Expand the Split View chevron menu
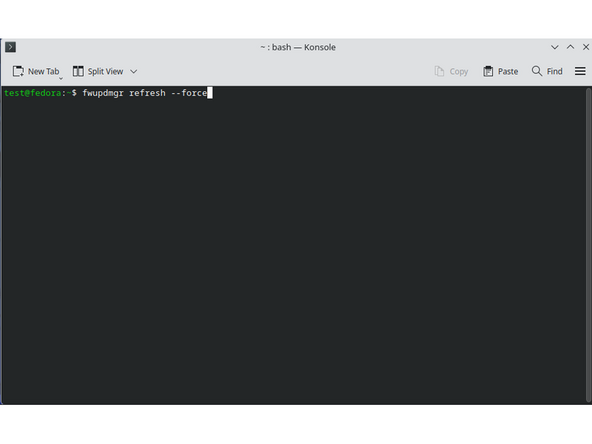Viewport: 592px width, 444px height. pyautogui.click(x=134, y=71)
